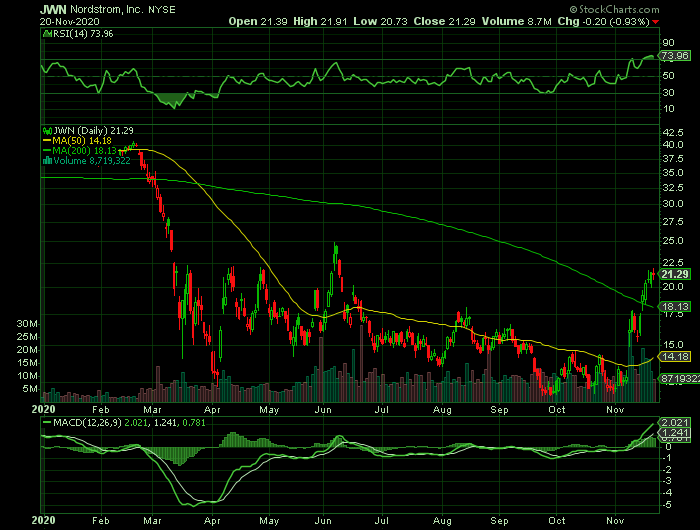Click Jun on the price chart's date axis
This screenshot has width=700, height=530.
(323, 409)
